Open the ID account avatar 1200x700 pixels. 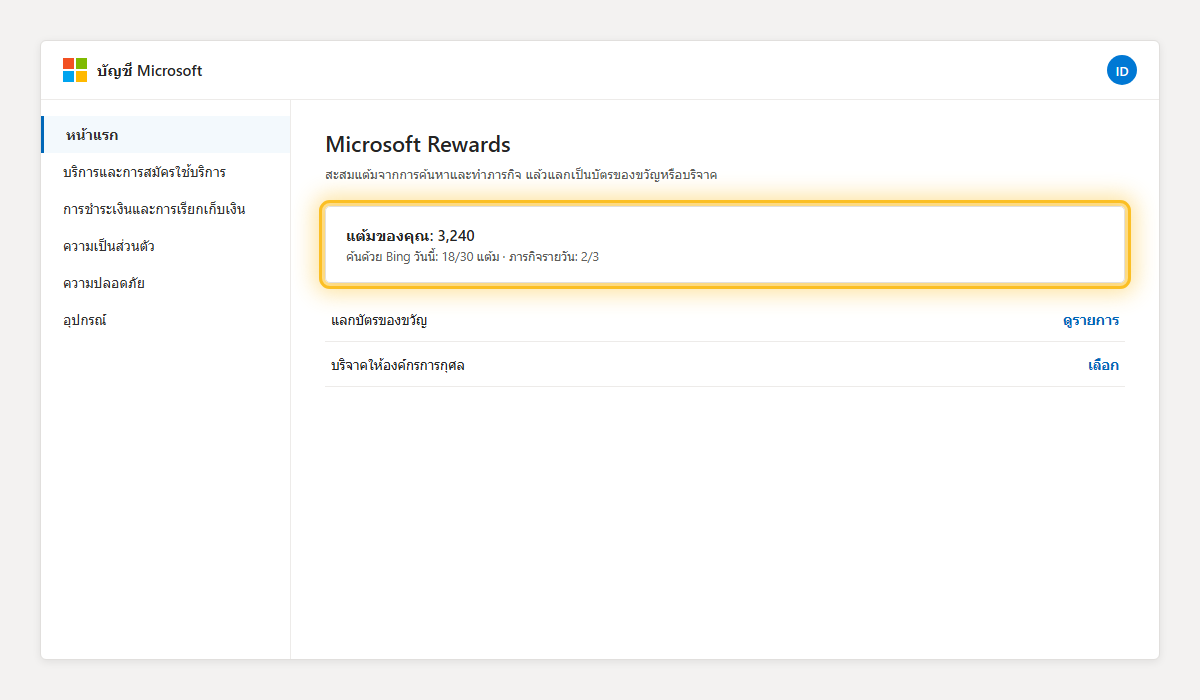[1122, 70]
